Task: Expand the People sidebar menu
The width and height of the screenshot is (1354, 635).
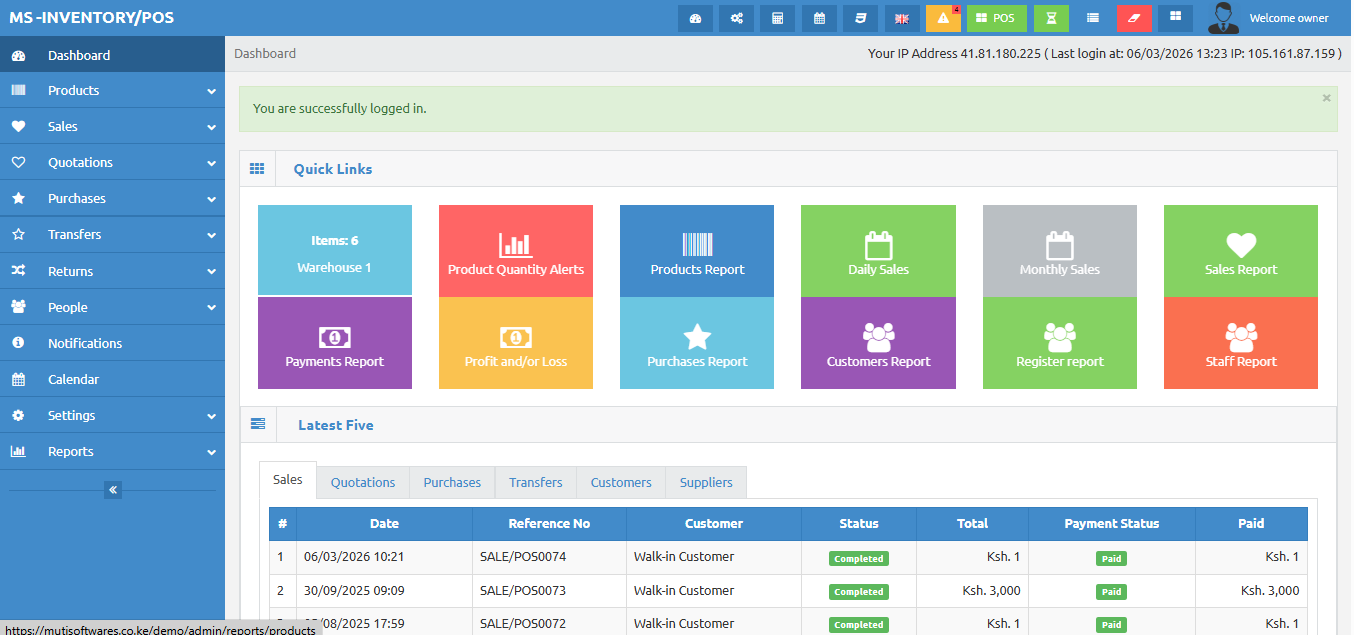Action: click(112, 307)
